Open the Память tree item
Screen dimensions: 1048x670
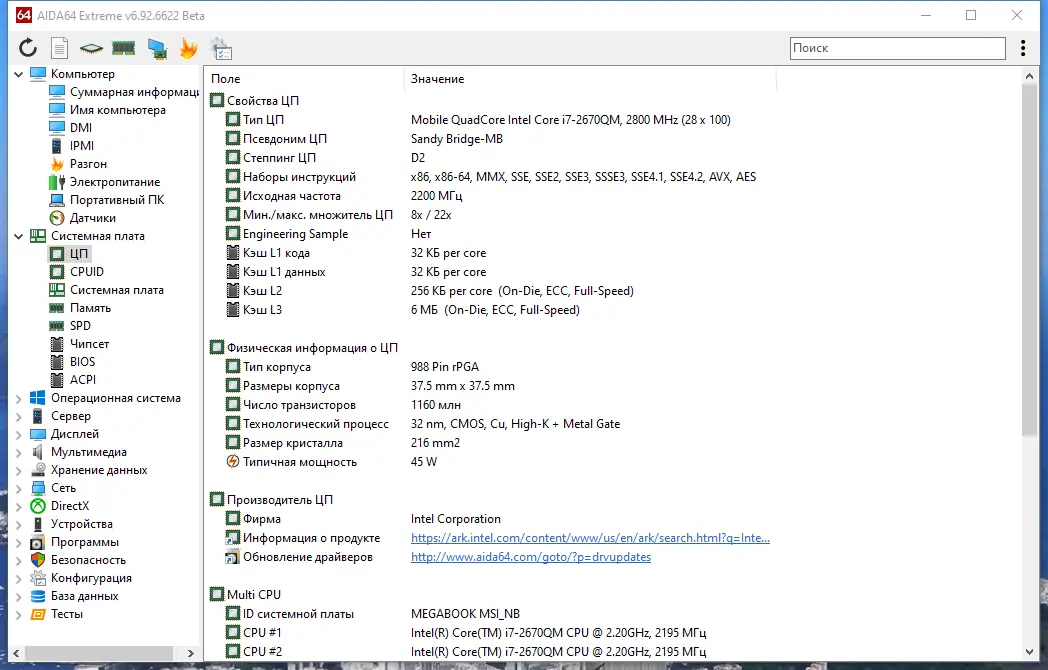(80, 308)
